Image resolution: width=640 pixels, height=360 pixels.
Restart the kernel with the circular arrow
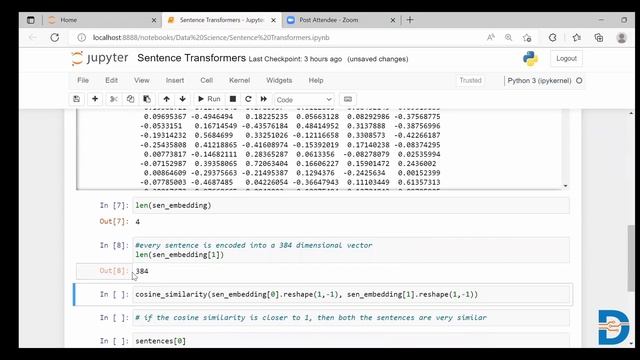[248, 99]
